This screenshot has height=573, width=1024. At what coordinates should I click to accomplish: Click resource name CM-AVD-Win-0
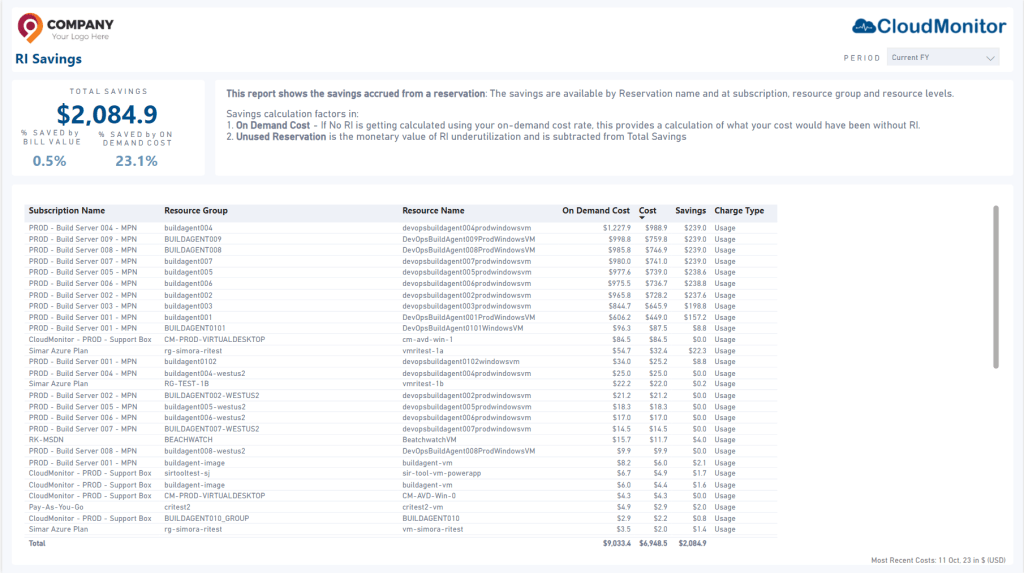(429, 496)
